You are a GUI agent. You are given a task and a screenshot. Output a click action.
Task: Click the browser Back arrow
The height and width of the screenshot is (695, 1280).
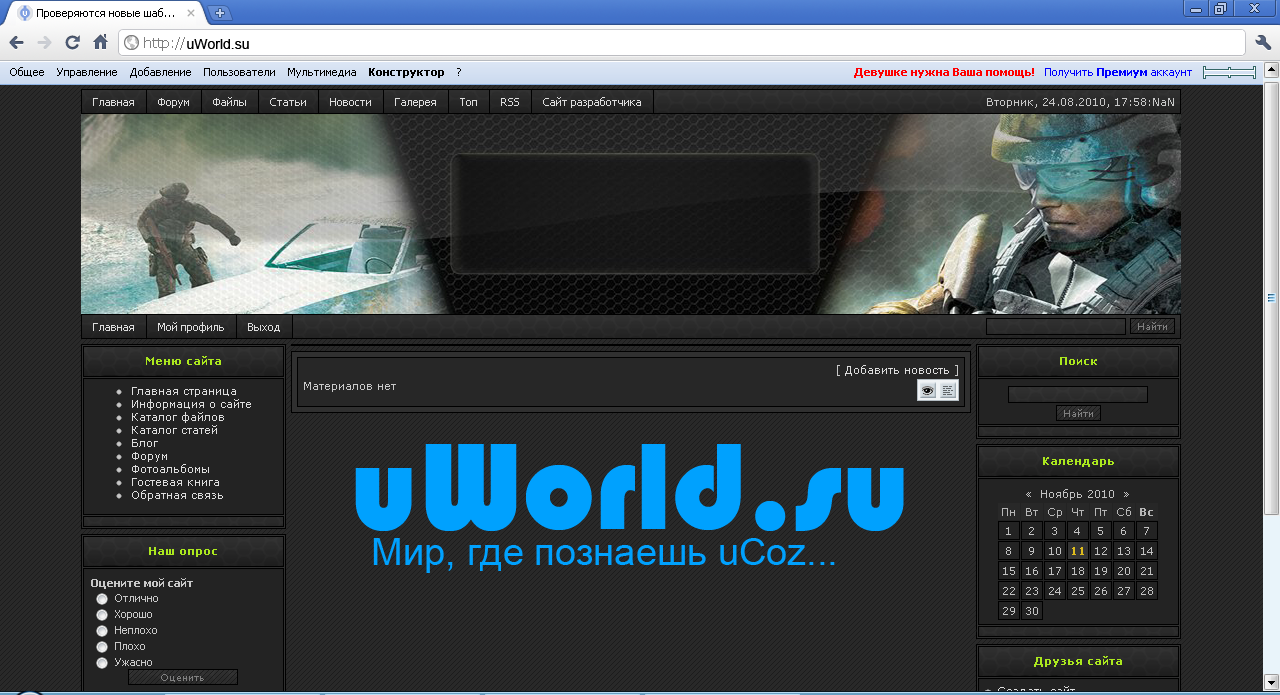point(17,42)
